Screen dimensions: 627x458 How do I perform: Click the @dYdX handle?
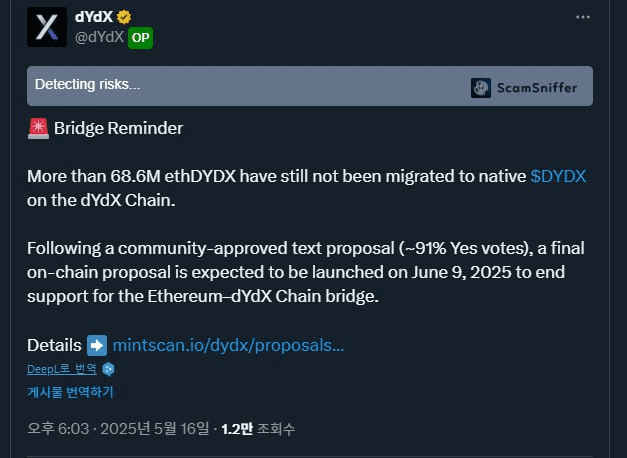pos(99,37)
